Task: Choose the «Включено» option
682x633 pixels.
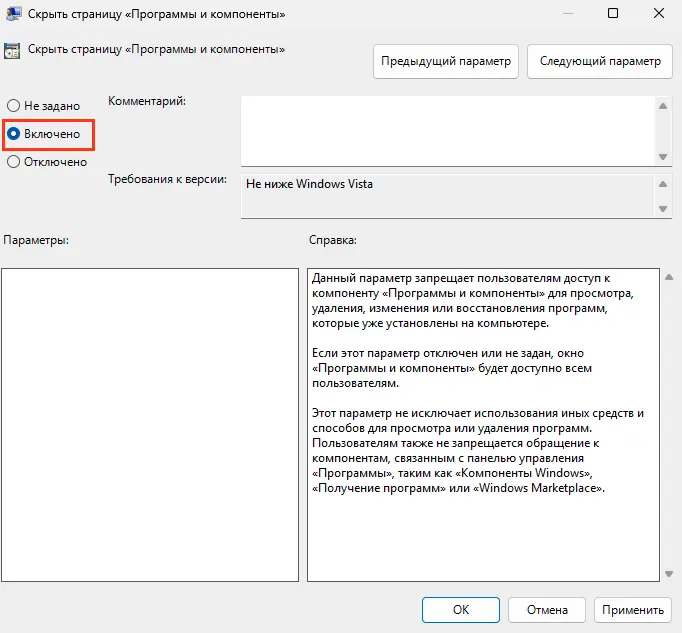Action: coord(14,133)
